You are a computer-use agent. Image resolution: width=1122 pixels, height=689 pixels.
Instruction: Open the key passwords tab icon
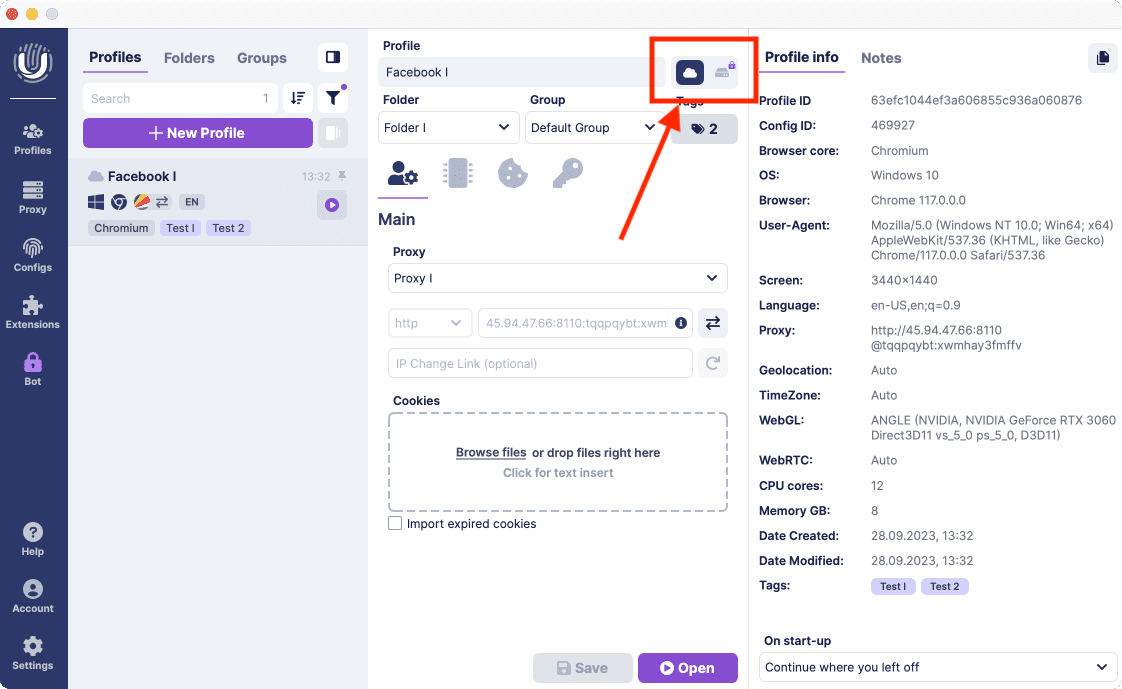pos(568,173)
